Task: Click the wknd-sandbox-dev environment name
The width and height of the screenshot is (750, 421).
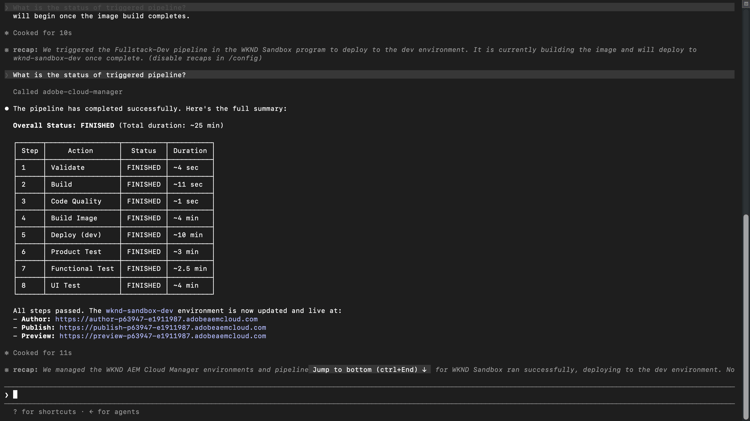Action: click(139, 310)
